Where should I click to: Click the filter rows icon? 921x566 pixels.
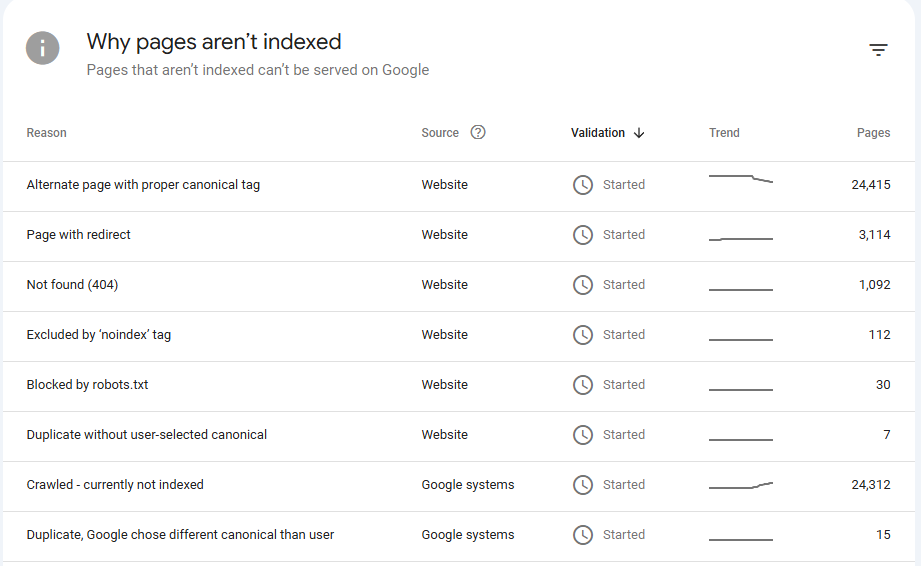[878, 50]
